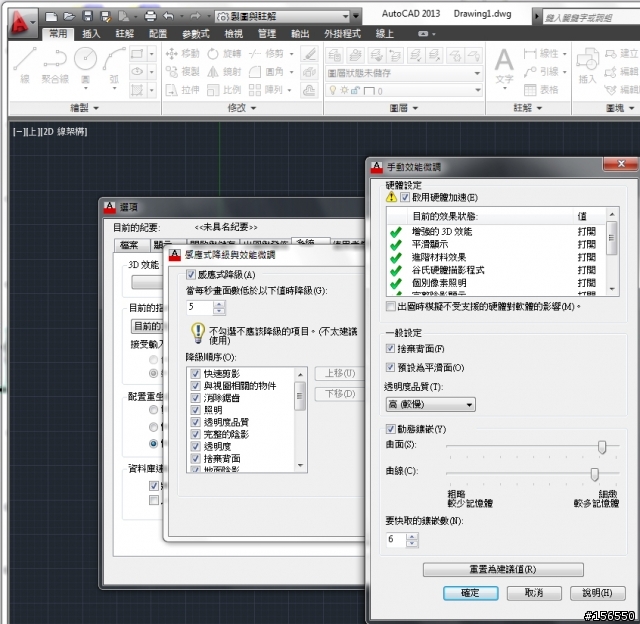
Task: Click the Table (表格) annotation tool
Action: click(541, 90)
